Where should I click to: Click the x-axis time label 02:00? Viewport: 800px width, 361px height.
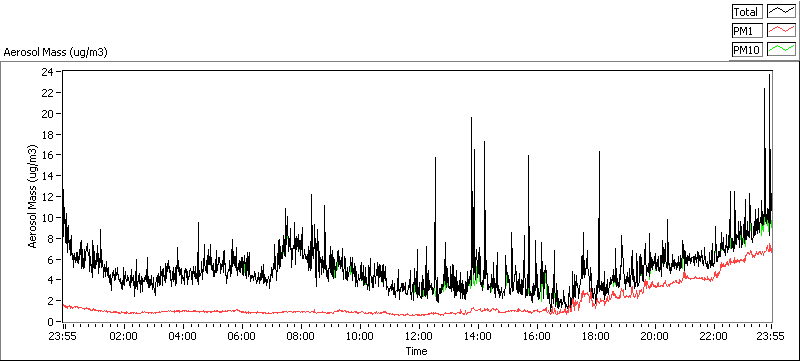coord(123,337)
